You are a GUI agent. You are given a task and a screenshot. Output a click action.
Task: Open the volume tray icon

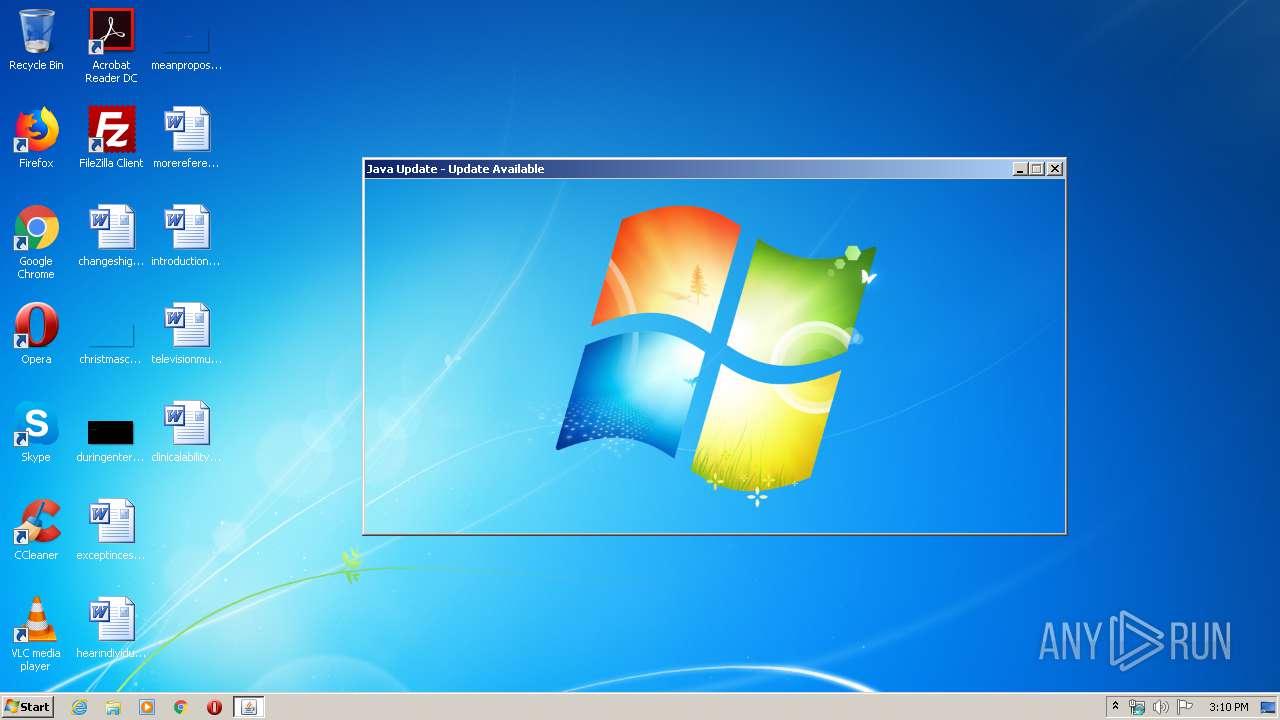1161,707
